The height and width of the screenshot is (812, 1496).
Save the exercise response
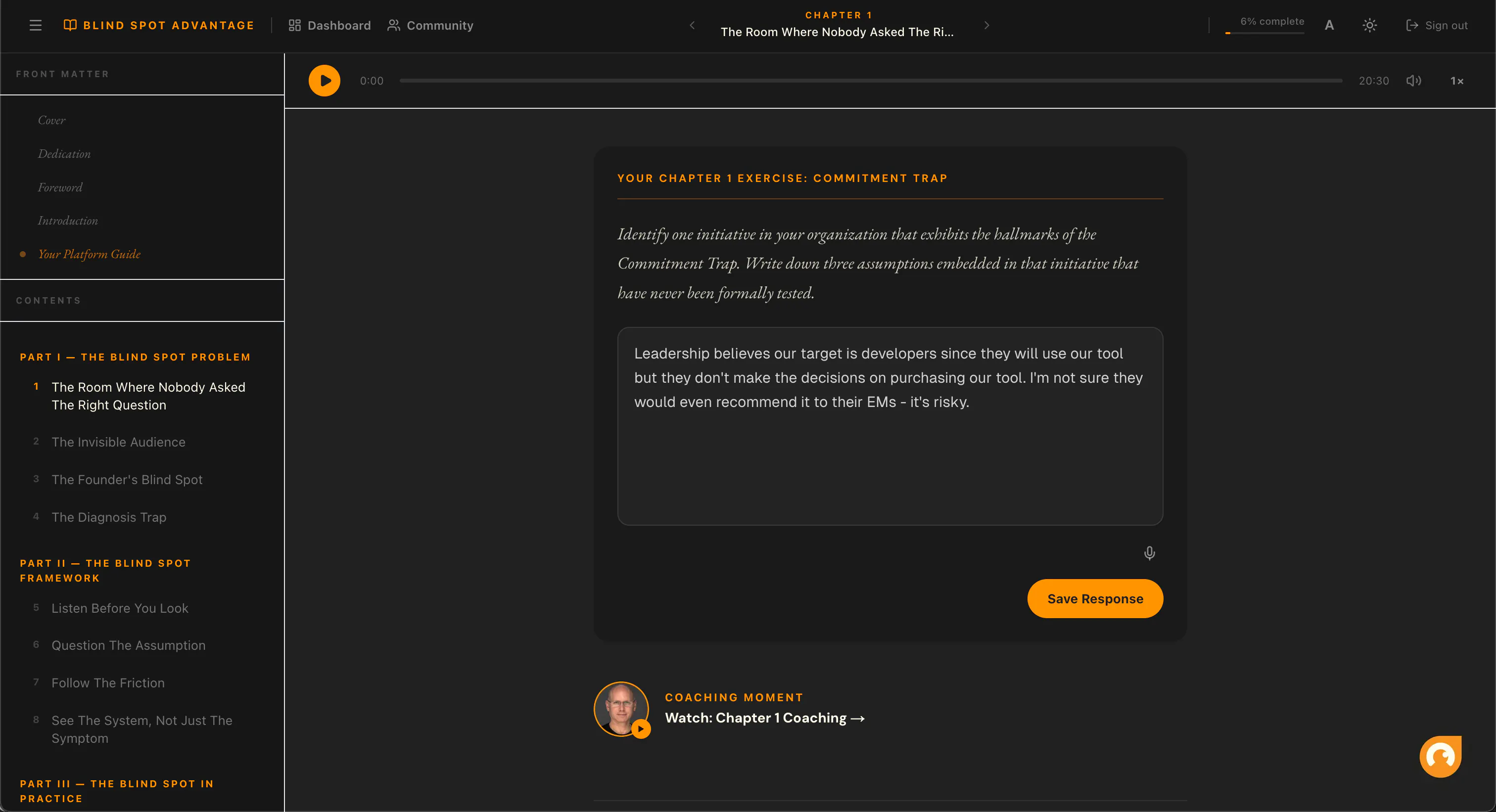1095,598
